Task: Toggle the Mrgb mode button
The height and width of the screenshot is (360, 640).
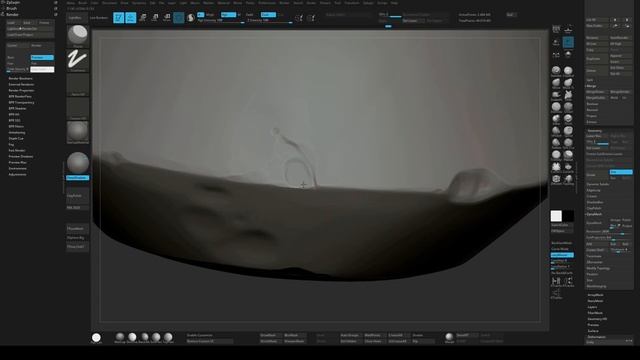Action: [x=210, y=15]
